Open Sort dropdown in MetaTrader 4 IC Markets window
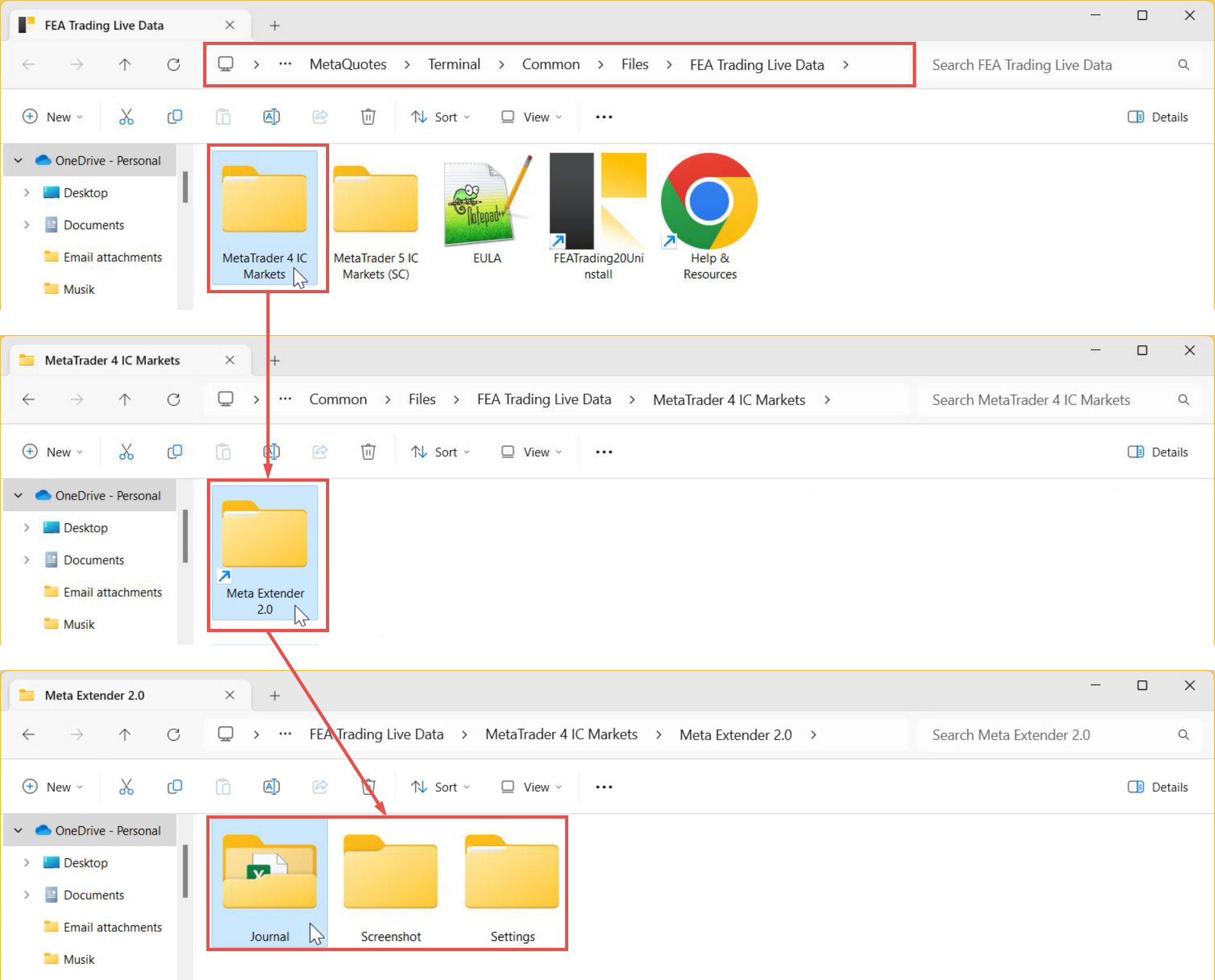 pyautogui.click(x=441, y=452)
